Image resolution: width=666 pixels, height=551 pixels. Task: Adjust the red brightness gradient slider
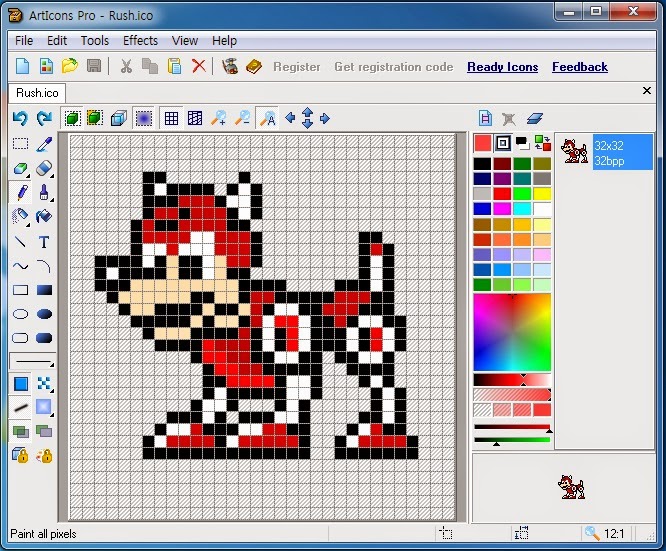click(512, 380)
